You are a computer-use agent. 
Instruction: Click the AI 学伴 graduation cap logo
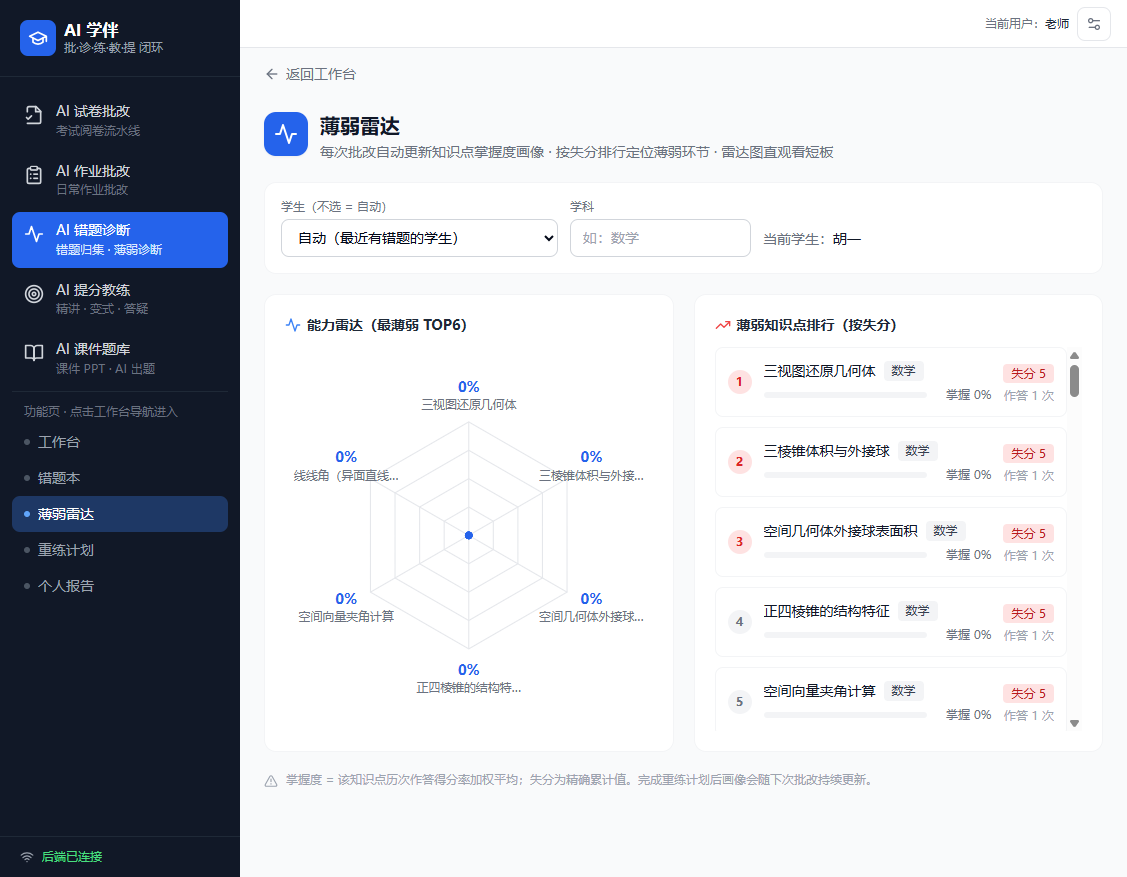point(37,38)
